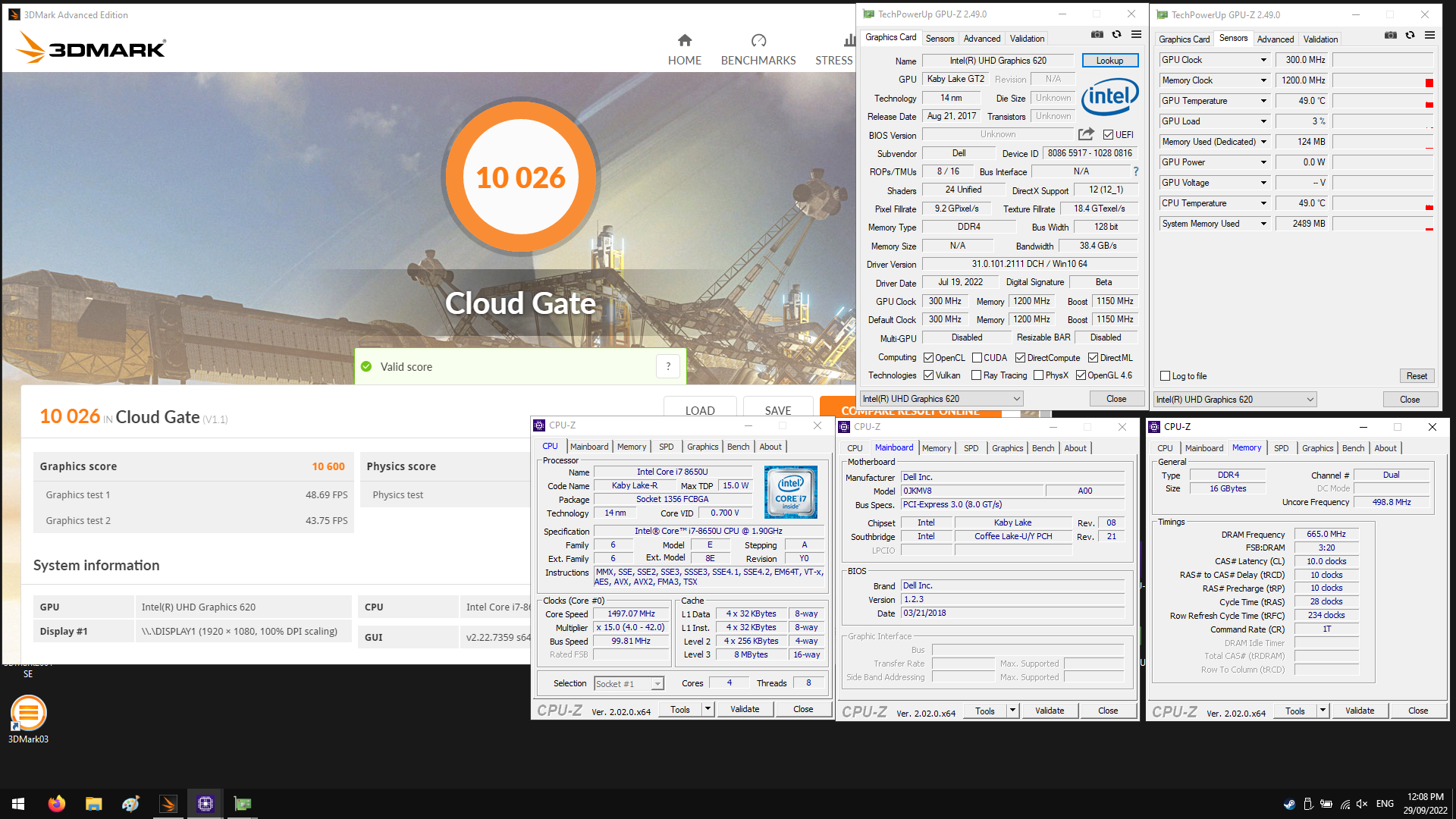Click the GPU Clock sensor graph
1456x819 pixels.
pos(1383,60)
